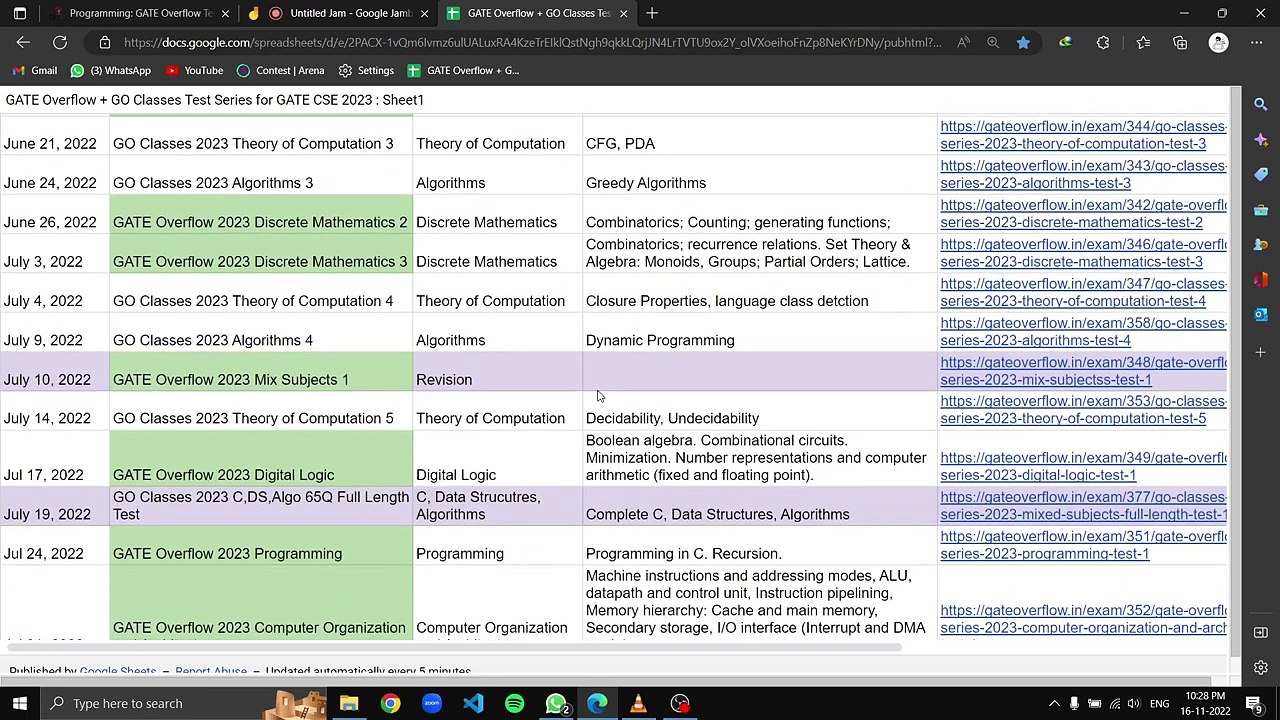Open VLC media player from the taskbar
The height and width of the screenshot is (720, 1280).
click(638, 703)
